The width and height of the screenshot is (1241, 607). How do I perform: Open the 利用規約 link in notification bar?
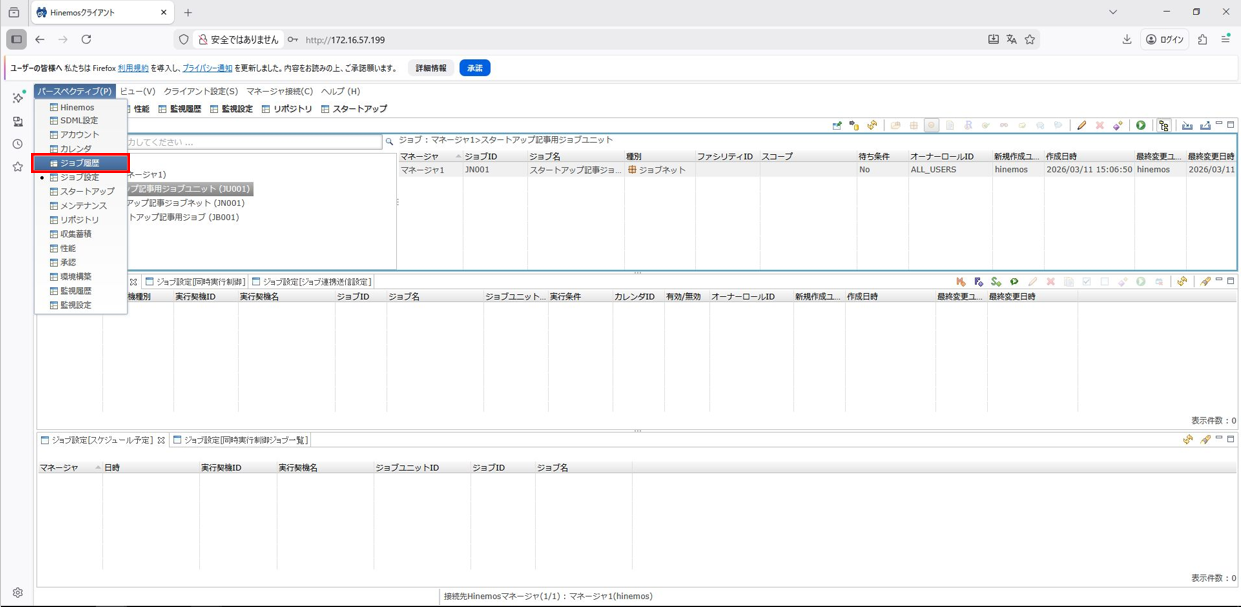pyautogui.click(x=133, y=68)
